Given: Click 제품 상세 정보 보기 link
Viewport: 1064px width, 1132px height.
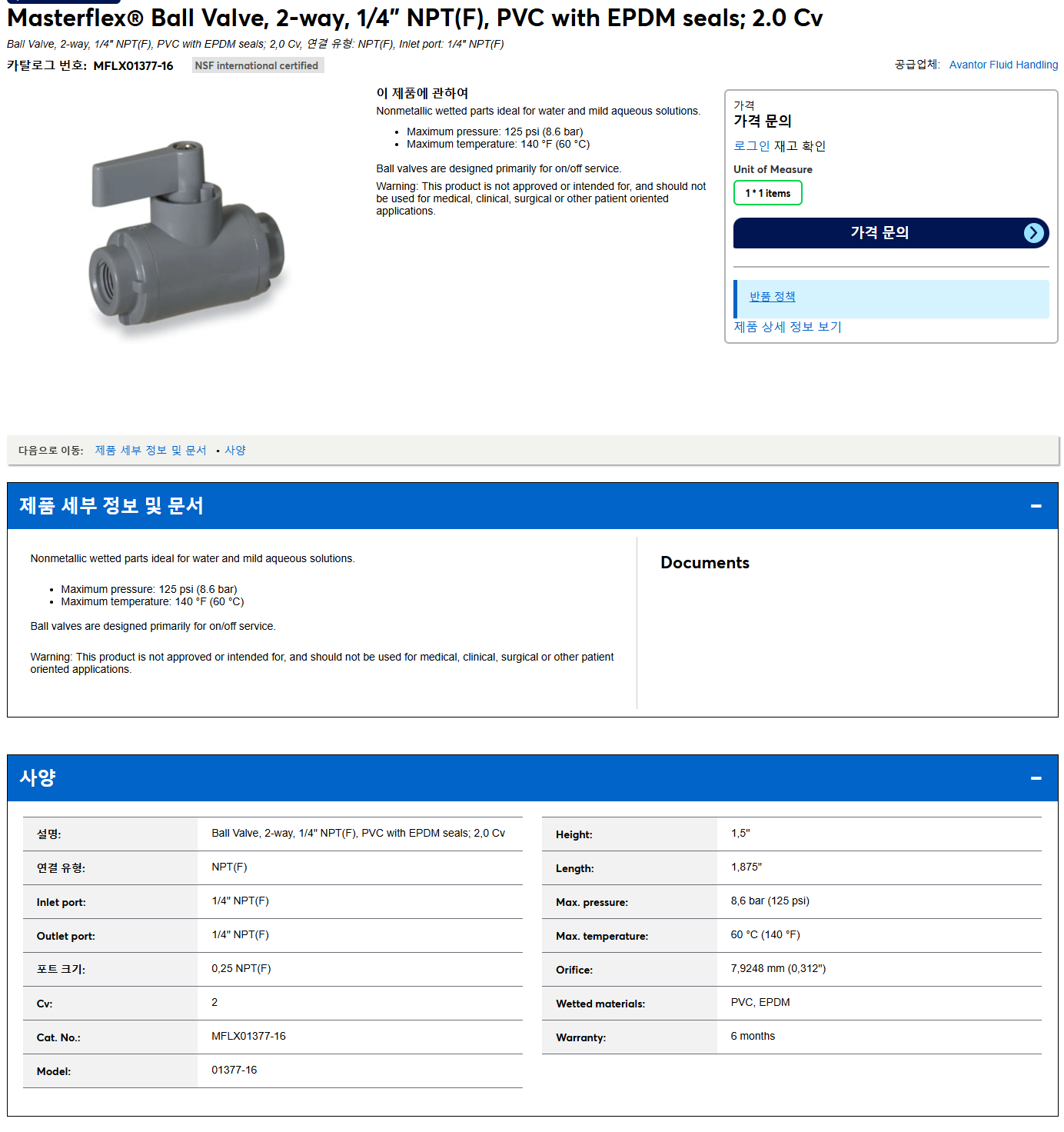Looking at the screenshot, I should point(787,327).
